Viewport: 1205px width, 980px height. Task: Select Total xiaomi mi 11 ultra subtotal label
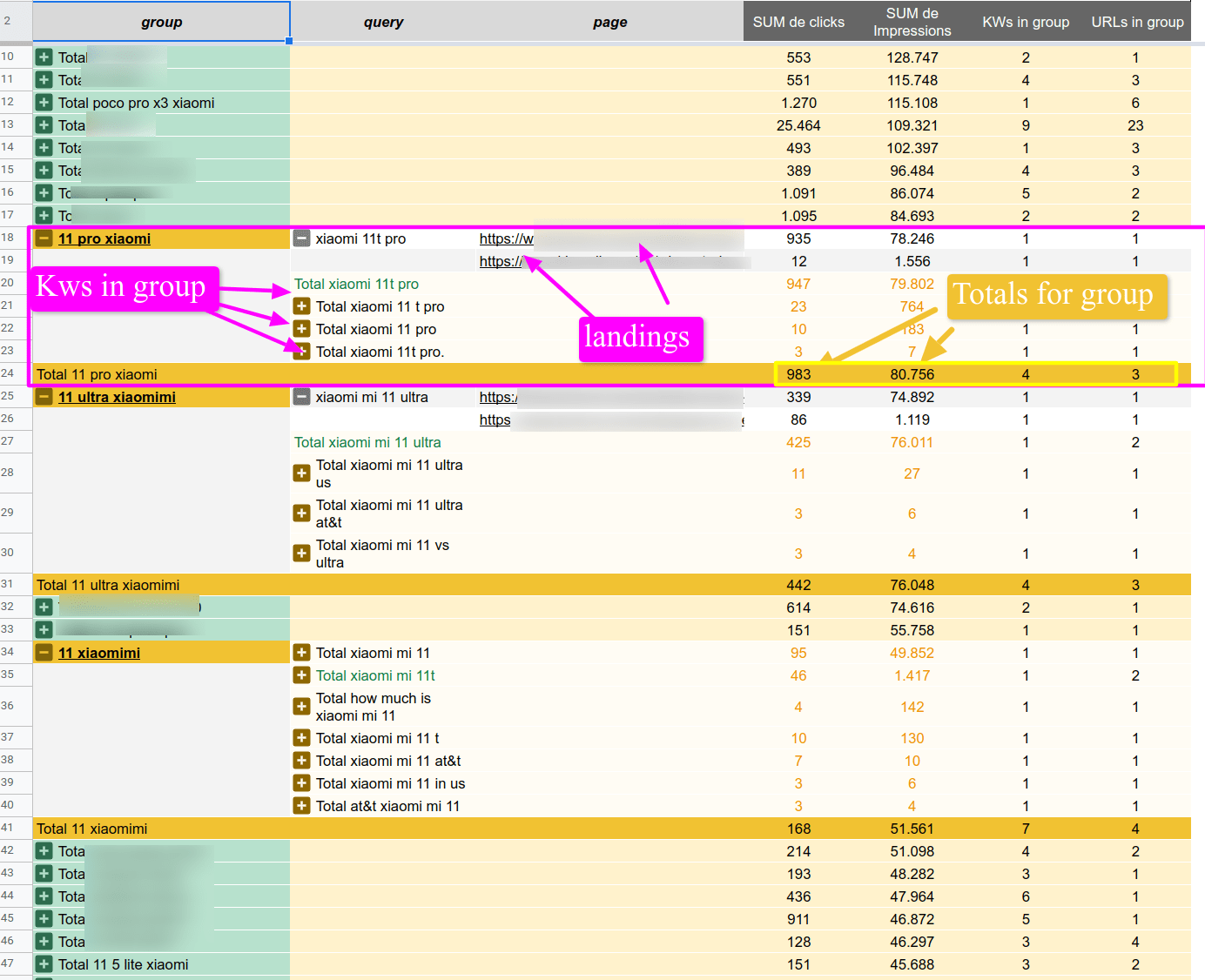pyautogui.click(x=367, y=442)
